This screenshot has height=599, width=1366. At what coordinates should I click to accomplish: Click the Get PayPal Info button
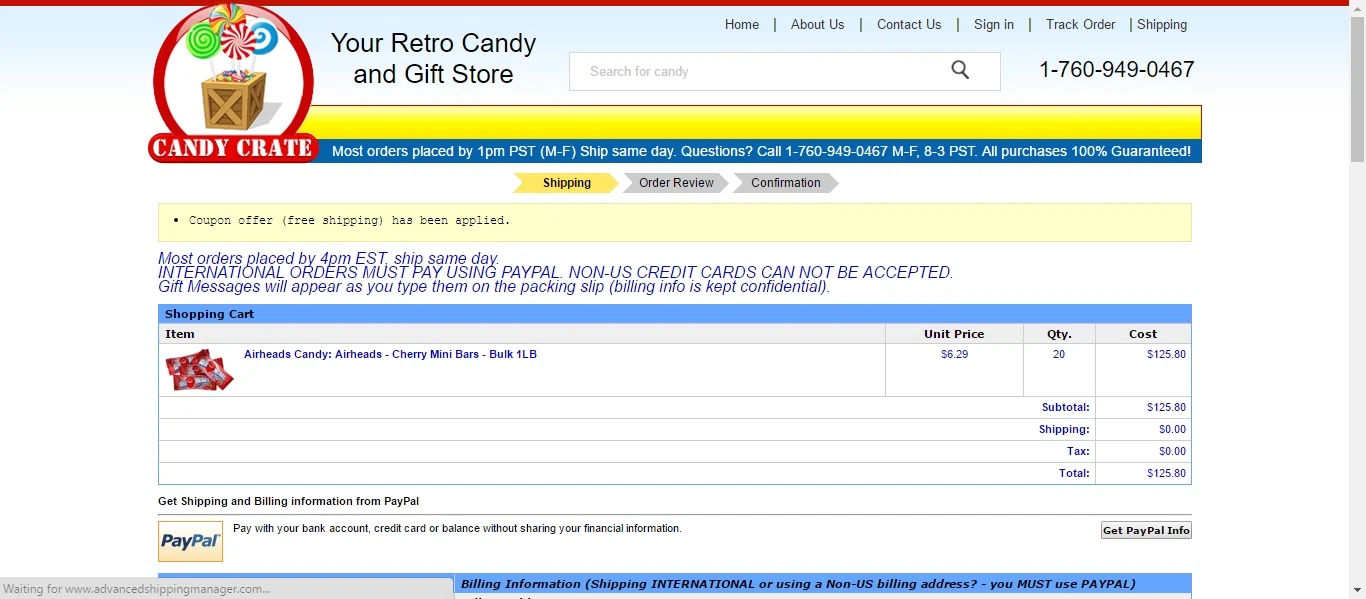pos(1146,530)
